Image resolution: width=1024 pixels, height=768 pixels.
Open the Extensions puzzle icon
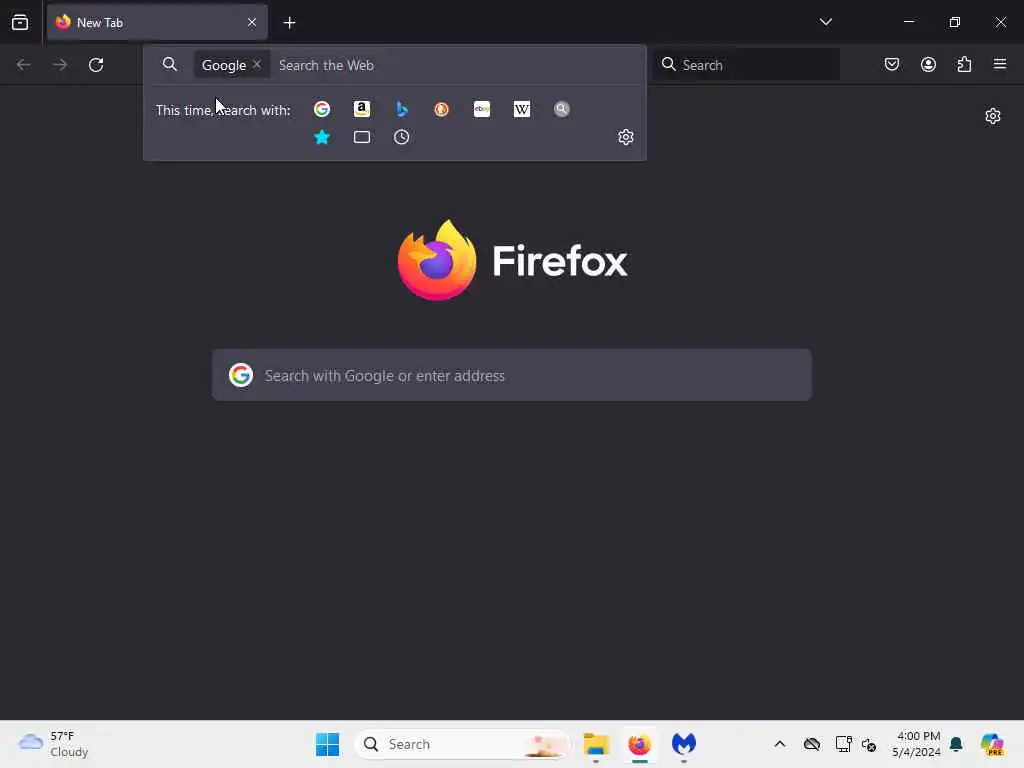pyautogui.click(x=964, y=65)
